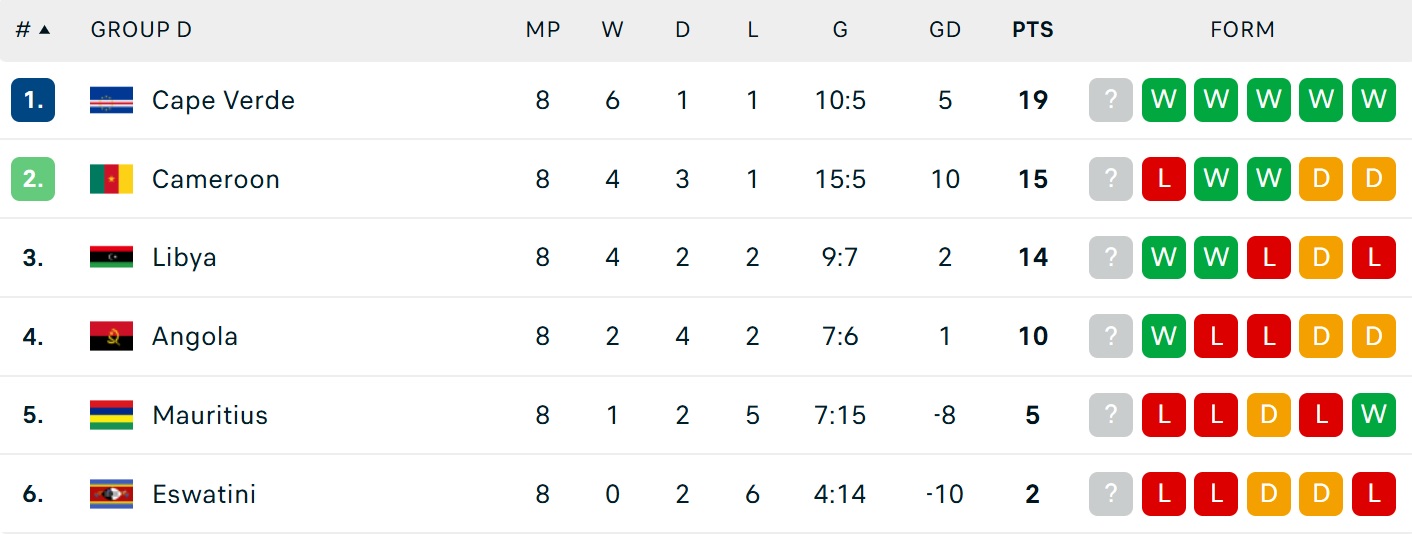Click the Angola flag icon
The width and height of the screenshot is (1412, 534).
[111, 336]
